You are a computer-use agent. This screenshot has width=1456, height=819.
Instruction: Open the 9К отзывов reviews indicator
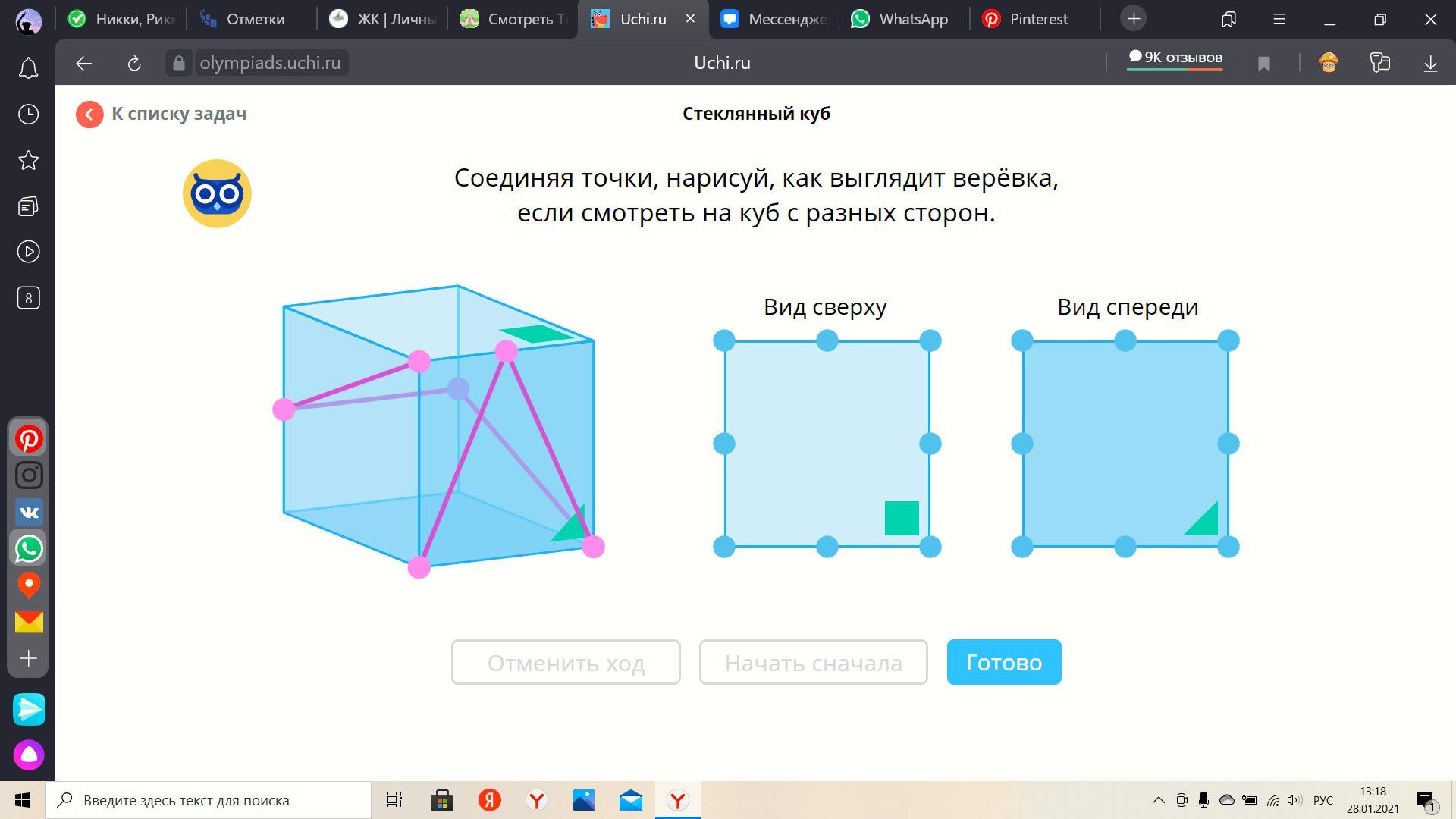click(x=1175, y=58)
